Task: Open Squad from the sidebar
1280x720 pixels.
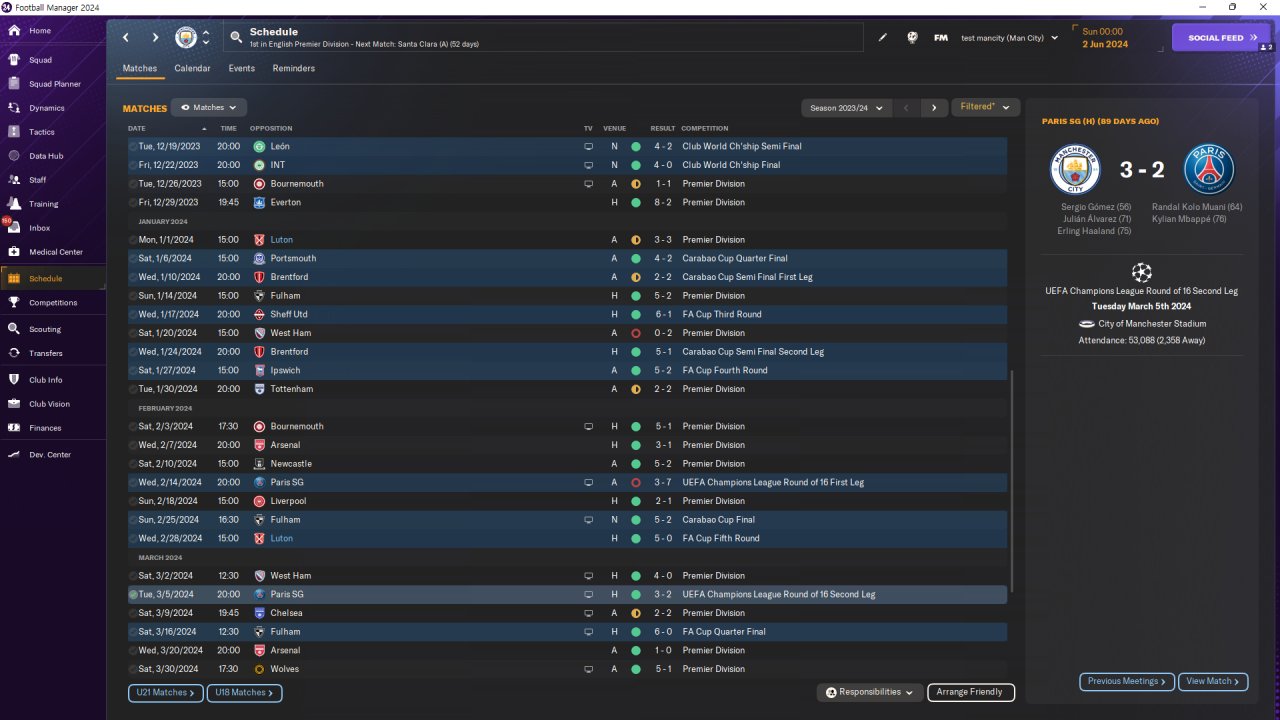Action: point(40,60)
